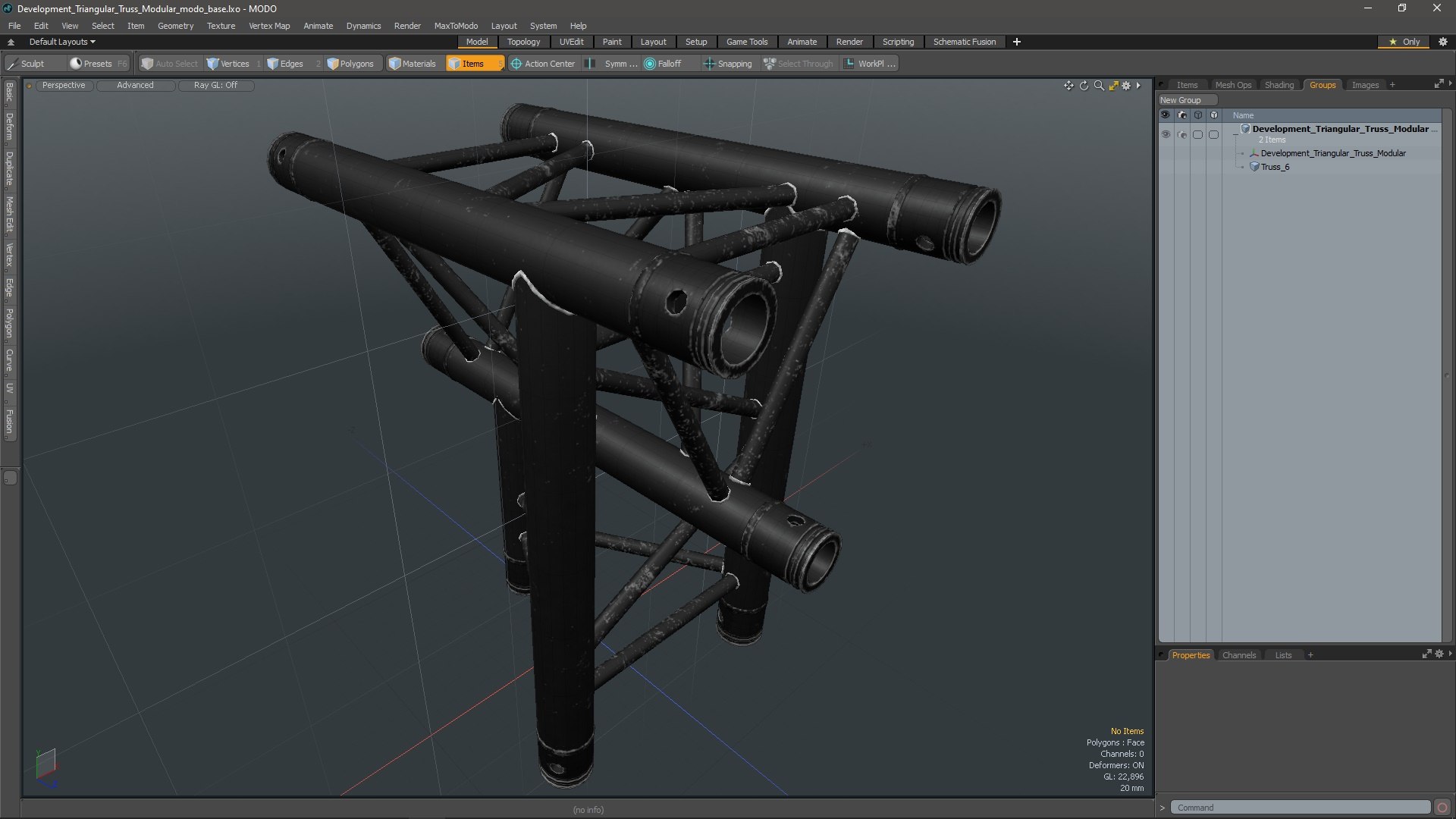The width and height of the screenshot is (1456, 819).
Task: Click the New Group button
Action: 1188,100
